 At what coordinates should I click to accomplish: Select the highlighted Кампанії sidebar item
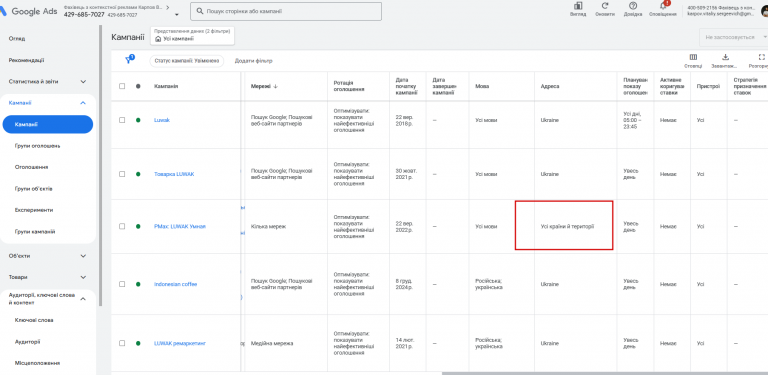tap(48, 124)
